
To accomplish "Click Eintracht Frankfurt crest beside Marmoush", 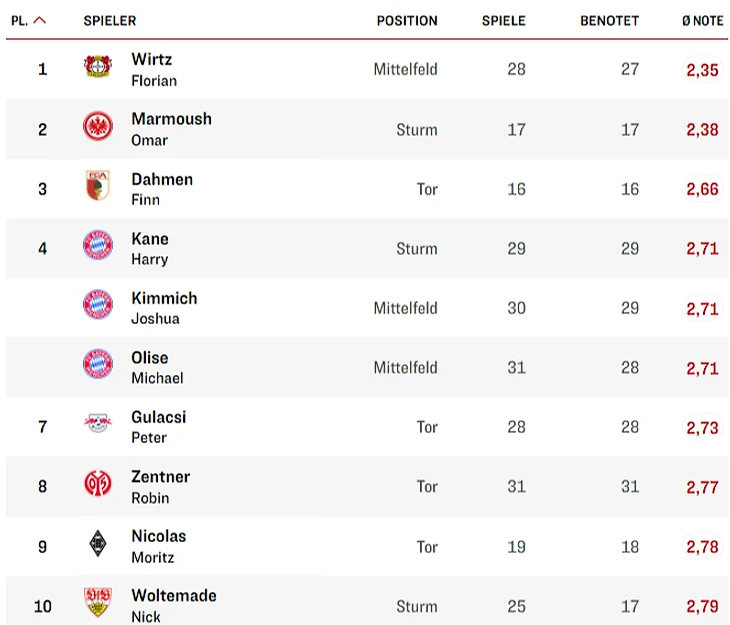I will pyautogui.click(x=98, y=127).
